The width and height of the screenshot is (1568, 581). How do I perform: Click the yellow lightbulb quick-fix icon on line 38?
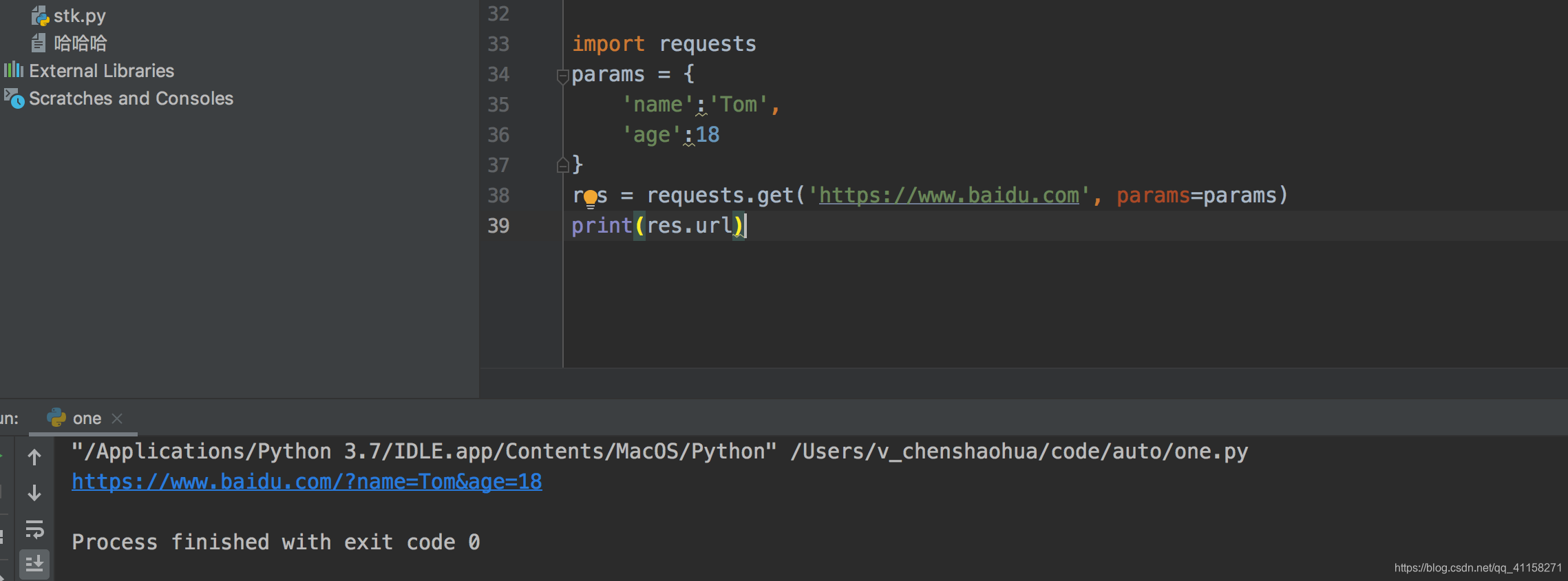(x=591, y=199)
